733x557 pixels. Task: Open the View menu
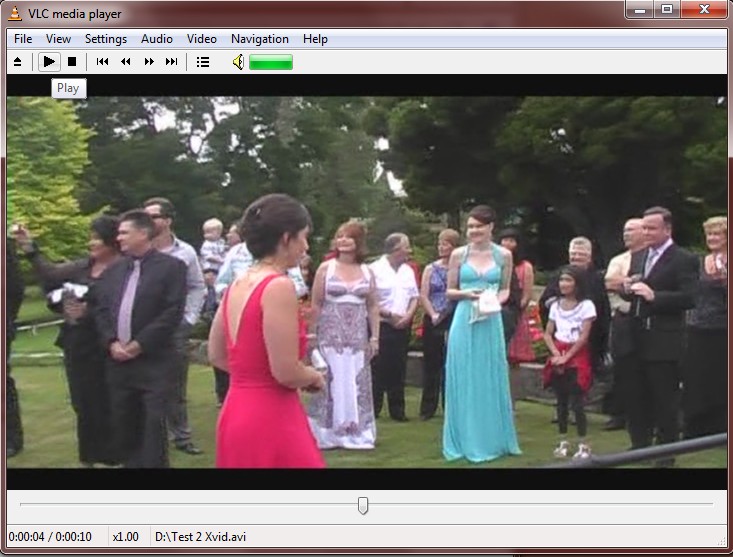[x=58, y=39]
